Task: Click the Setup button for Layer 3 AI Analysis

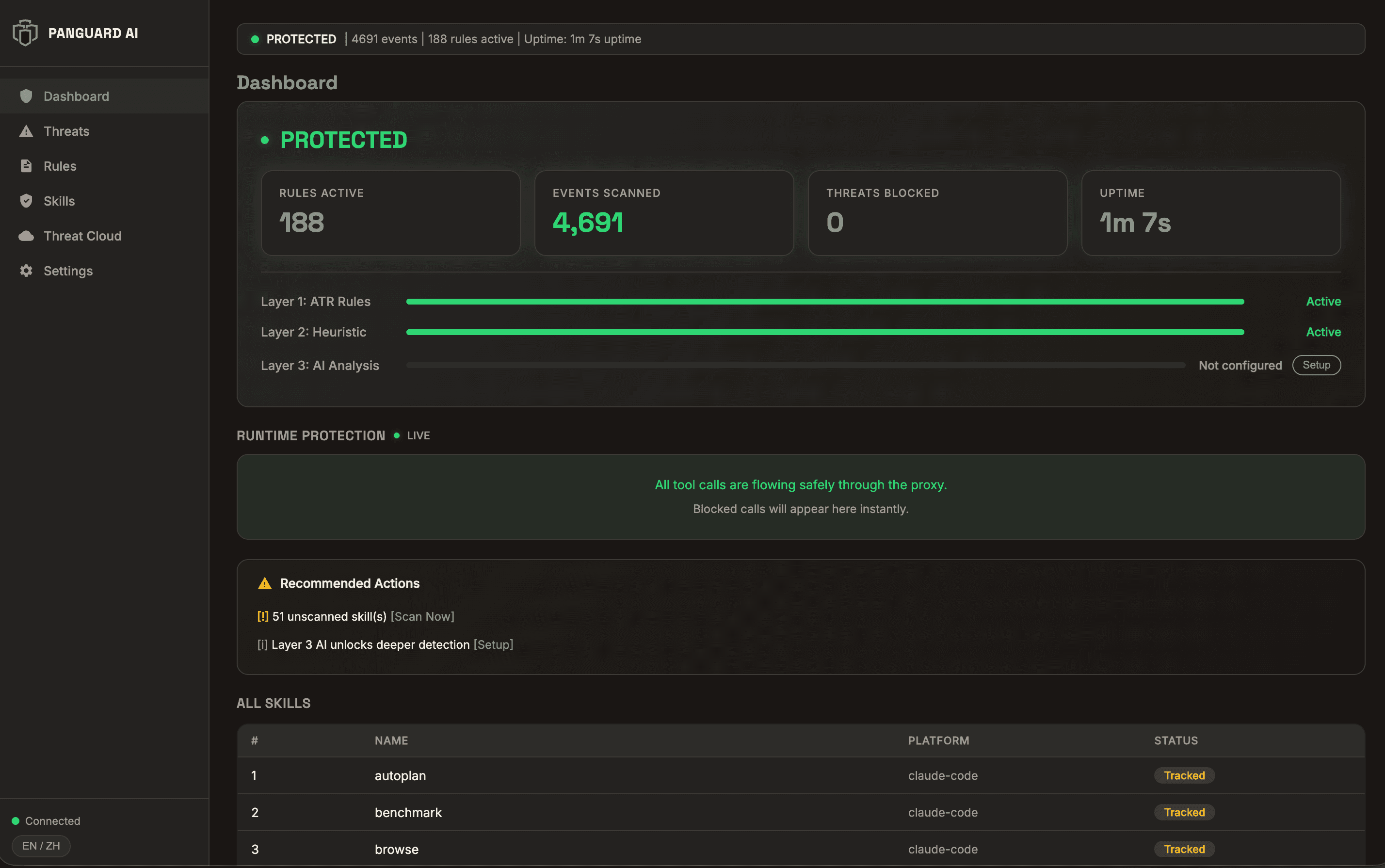Action: (x=1316, y=365)
